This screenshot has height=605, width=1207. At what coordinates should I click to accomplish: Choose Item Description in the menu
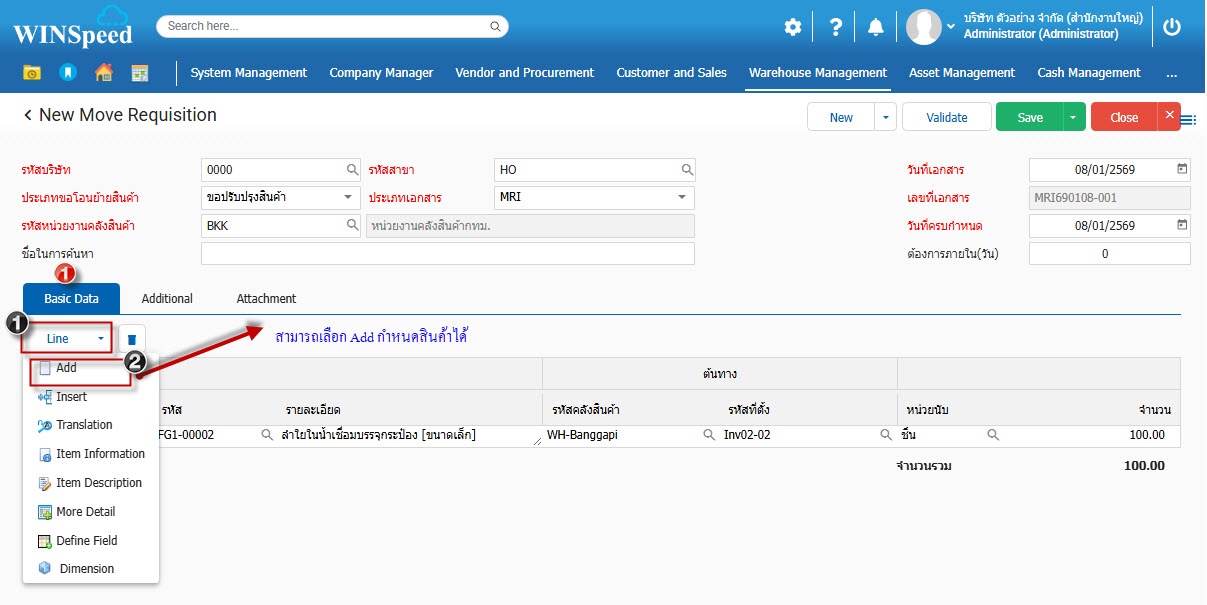click(99, 483)
